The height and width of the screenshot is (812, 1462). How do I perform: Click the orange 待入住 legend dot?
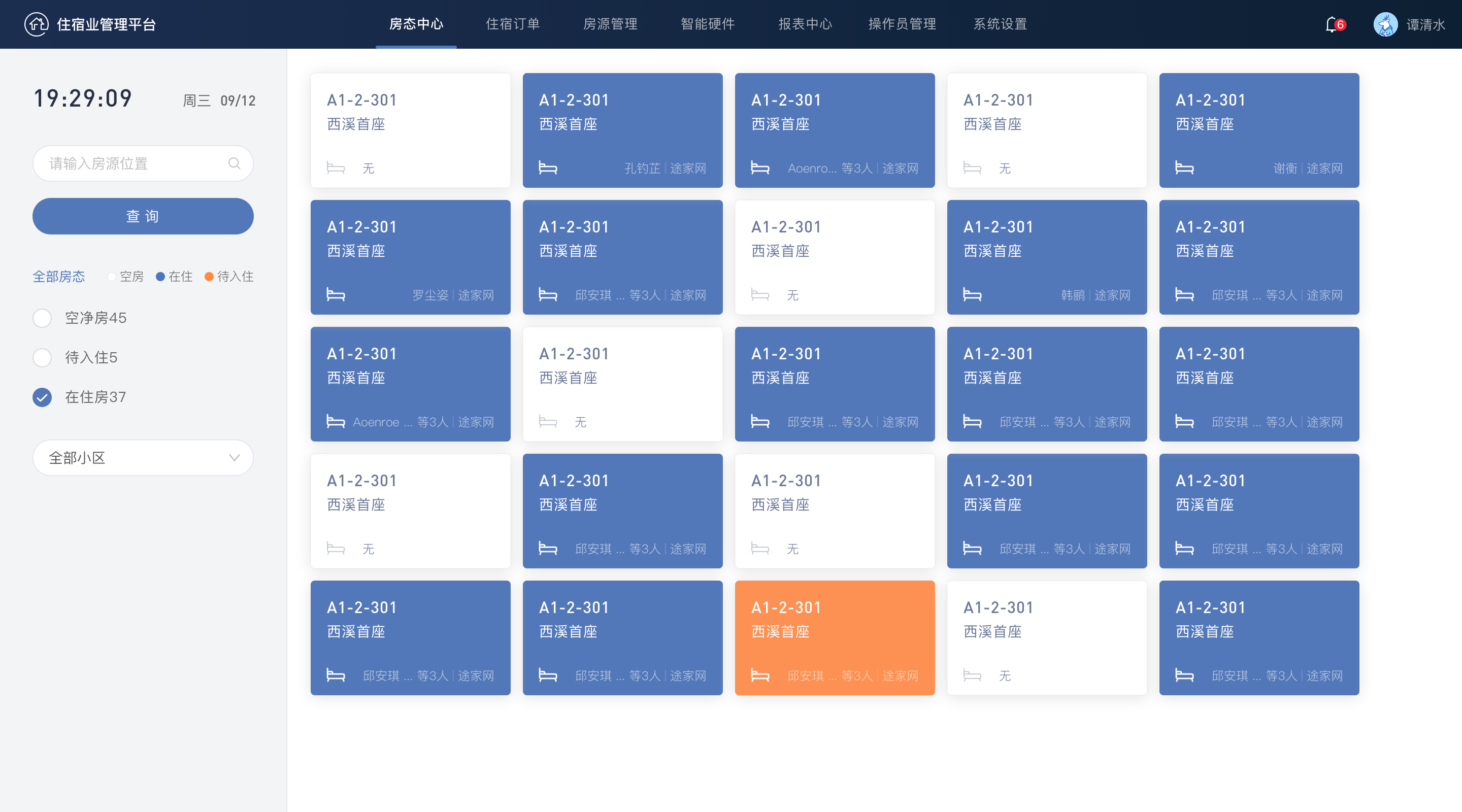click(209, 277)
